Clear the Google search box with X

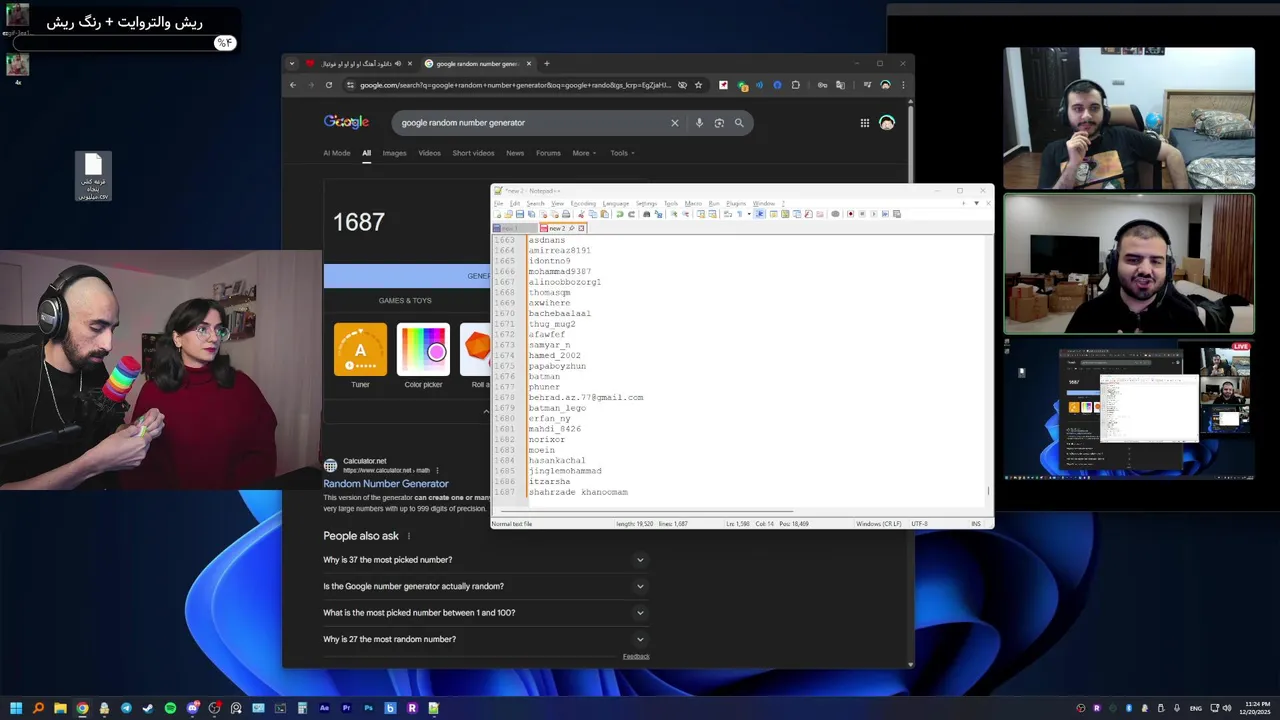pos(674,123)
